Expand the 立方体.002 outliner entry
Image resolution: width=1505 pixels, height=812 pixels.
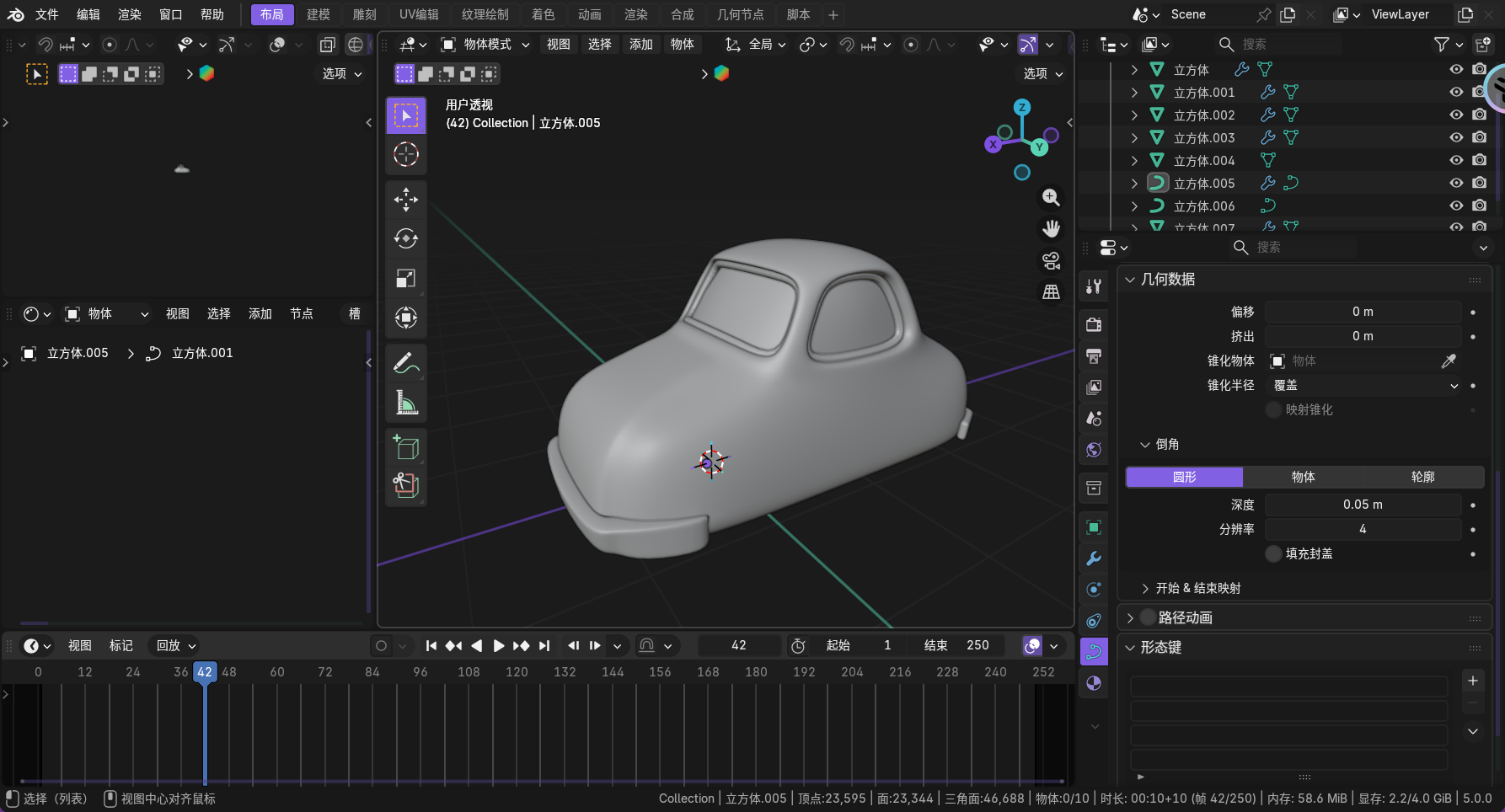[x=1134, y=115]
